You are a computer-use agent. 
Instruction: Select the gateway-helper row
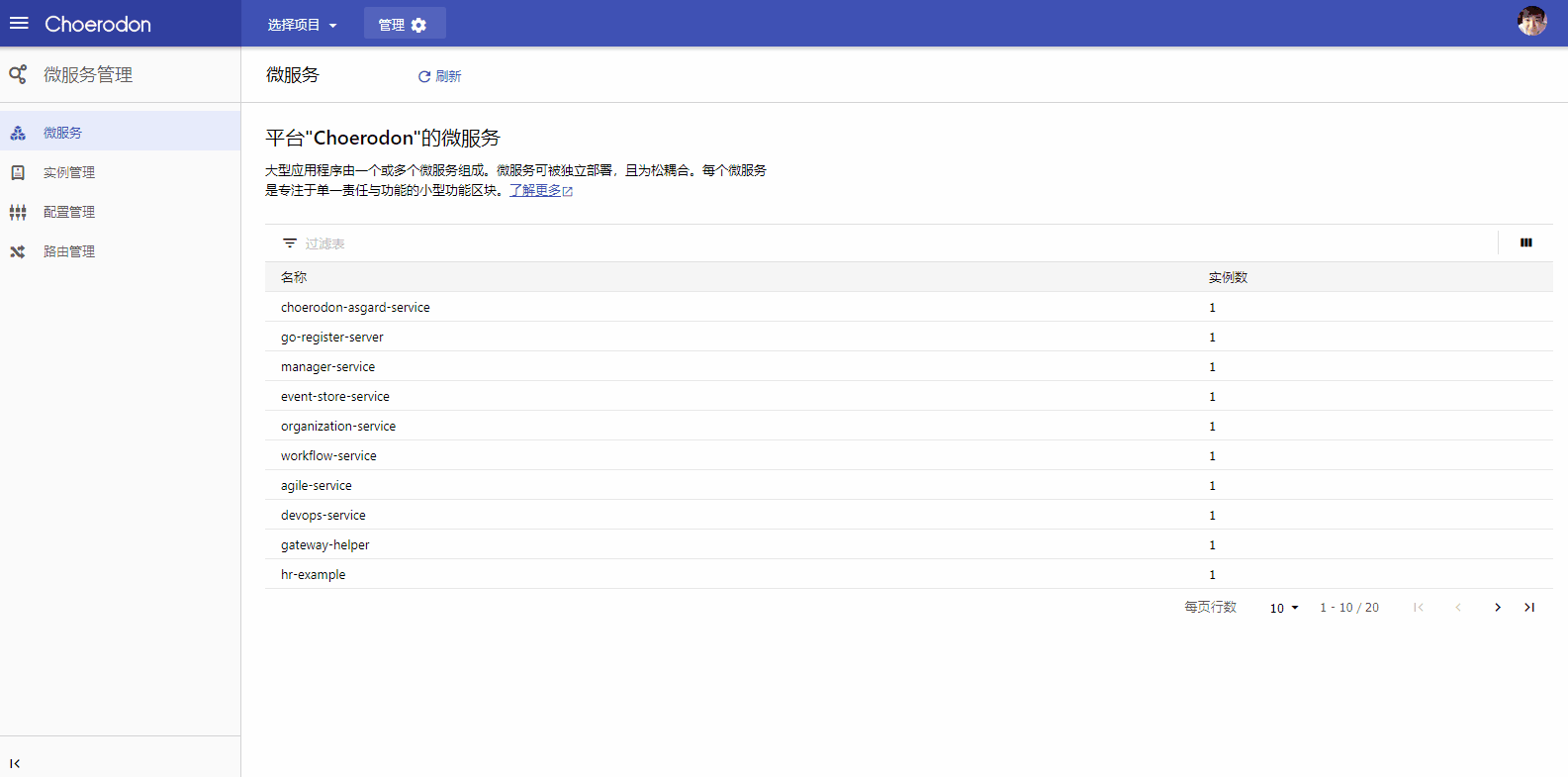pyautogui.click(x=909, y=544)
